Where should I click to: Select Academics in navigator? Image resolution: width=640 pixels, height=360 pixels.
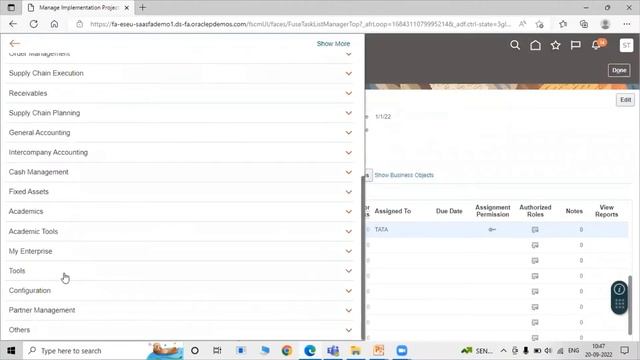26,211
